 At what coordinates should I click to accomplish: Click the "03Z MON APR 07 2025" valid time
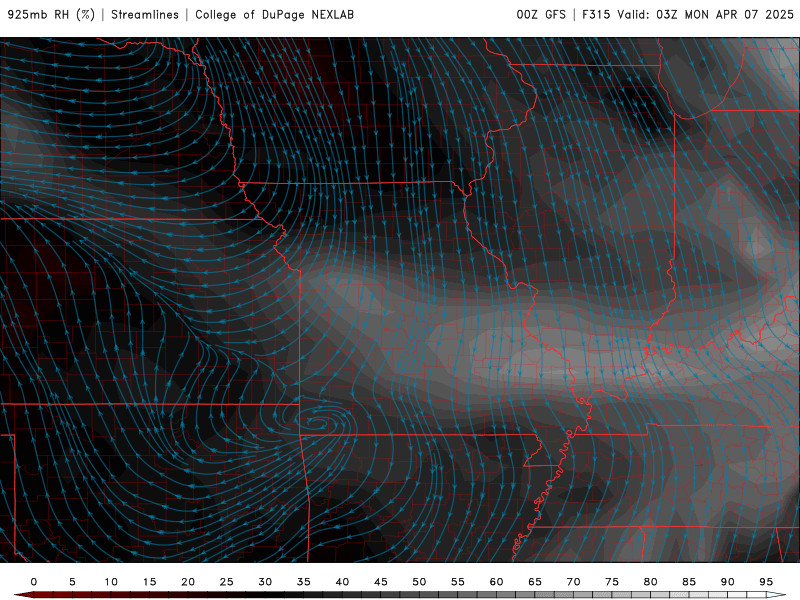(x=724, y=14)
